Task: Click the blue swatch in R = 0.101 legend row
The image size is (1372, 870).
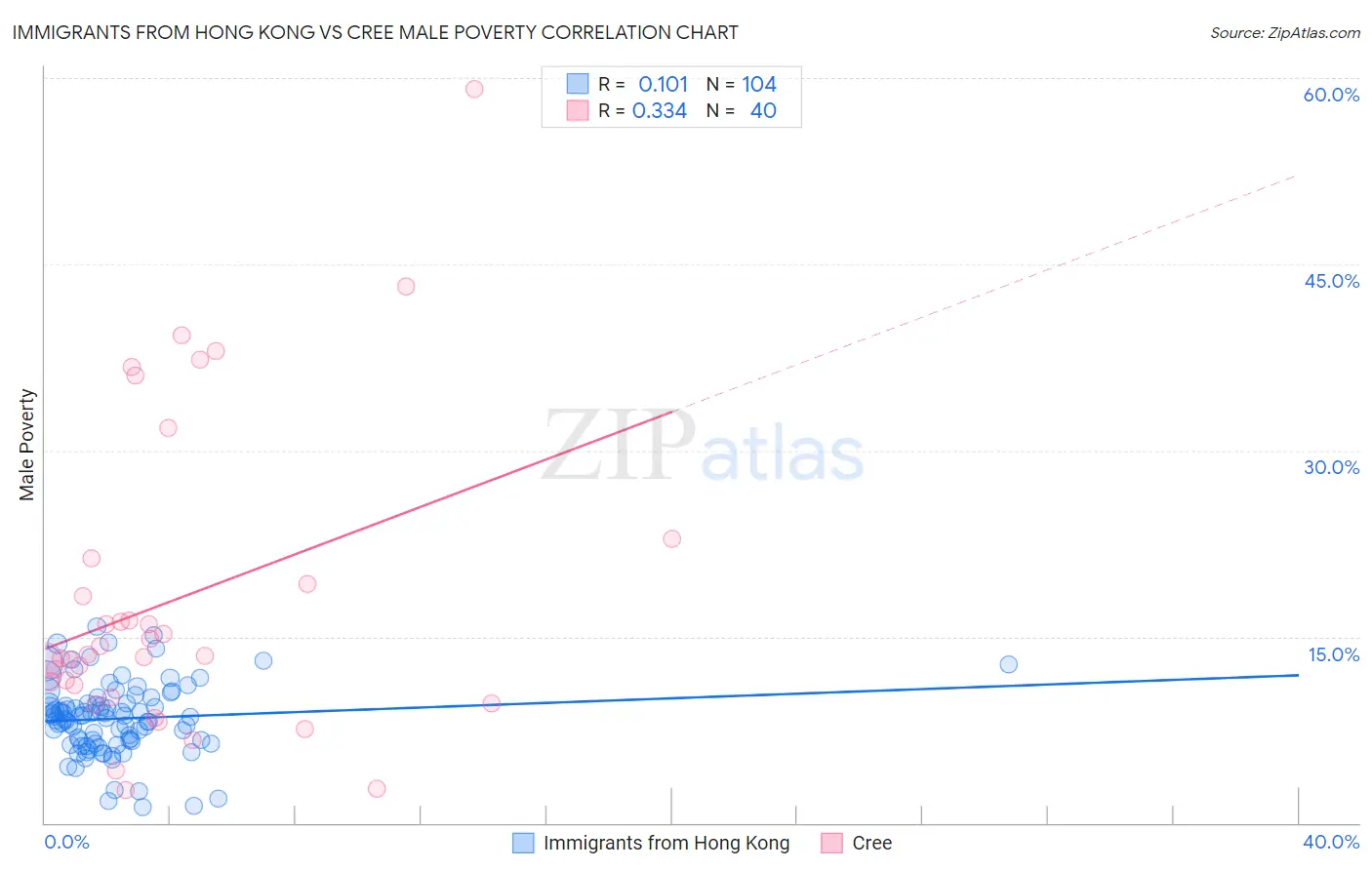Action: pos(578,84)
